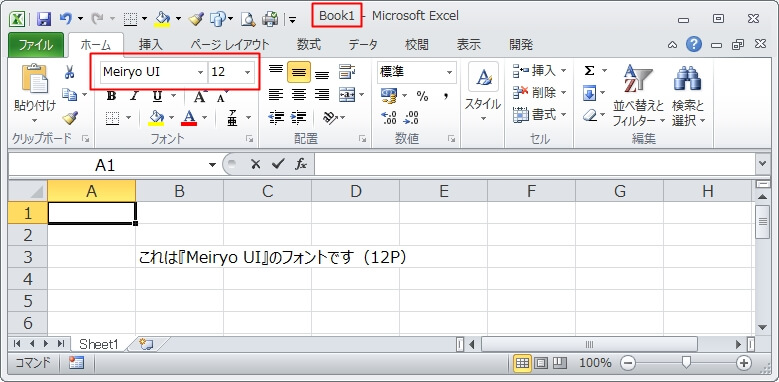Click the increase indent icon
Image resolution: width=779 pixels, height=382 pixels.
coord(298,117)
